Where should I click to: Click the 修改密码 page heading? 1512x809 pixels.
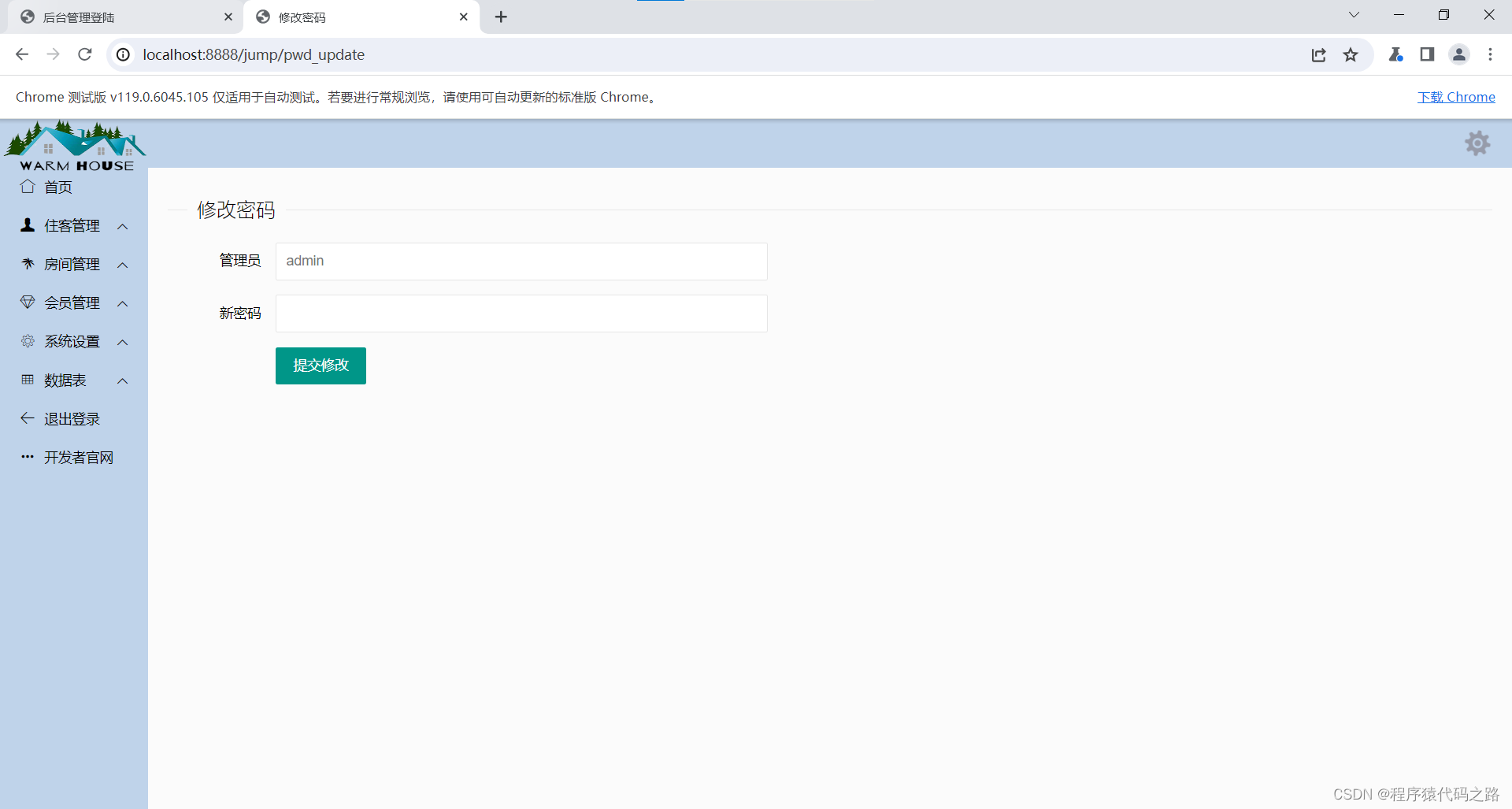point(236,210)
